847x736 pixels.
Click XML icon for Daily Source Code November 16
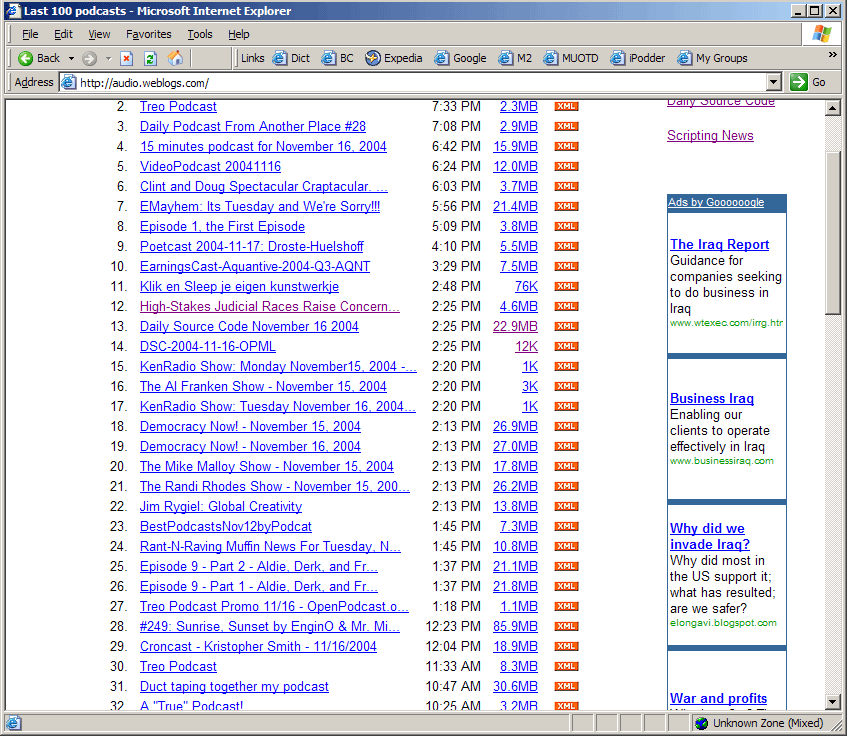click(x=566, y=327)
